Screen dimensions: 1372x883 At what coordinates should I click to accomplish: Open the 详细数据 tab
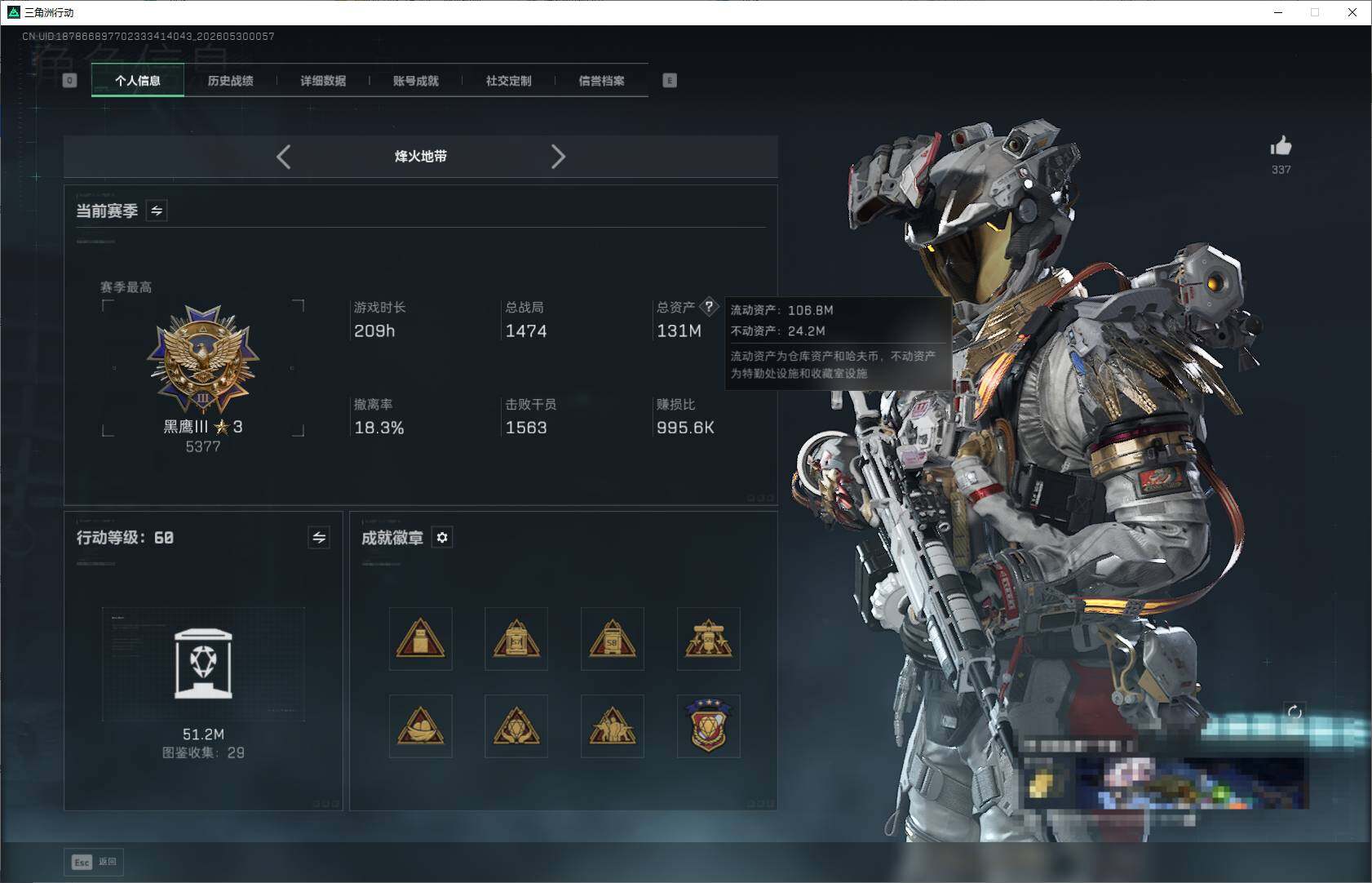323,81
